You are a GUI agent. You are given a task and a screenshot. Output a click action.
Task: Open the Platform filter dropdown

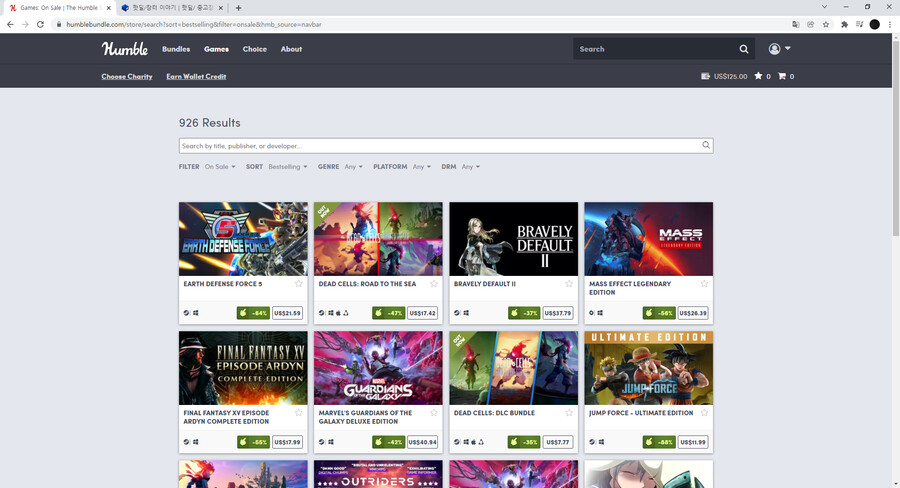pos(421,167)
